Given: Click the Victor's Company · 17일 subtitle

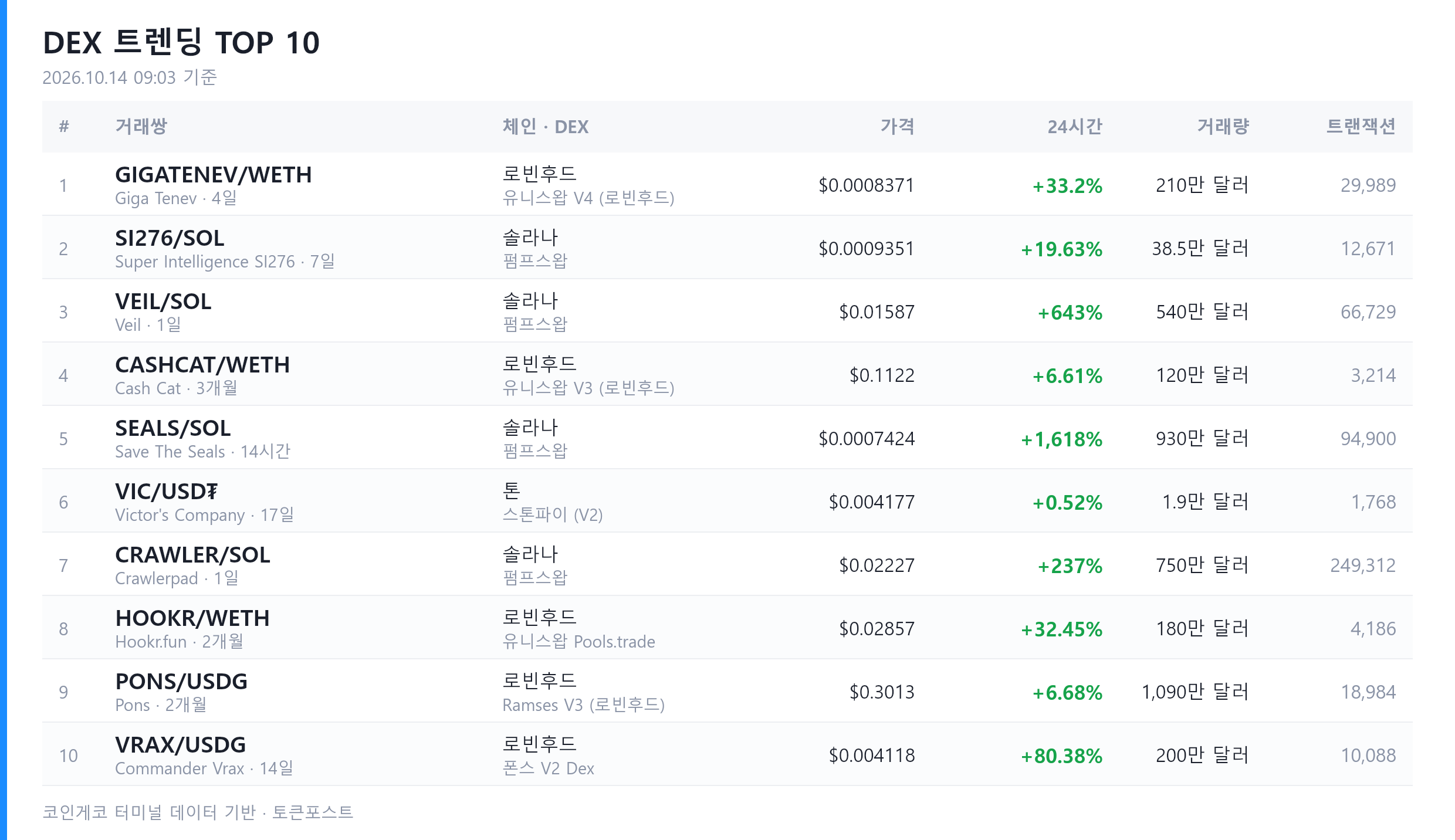Looking at the screenshot, I should click(204, 515).
